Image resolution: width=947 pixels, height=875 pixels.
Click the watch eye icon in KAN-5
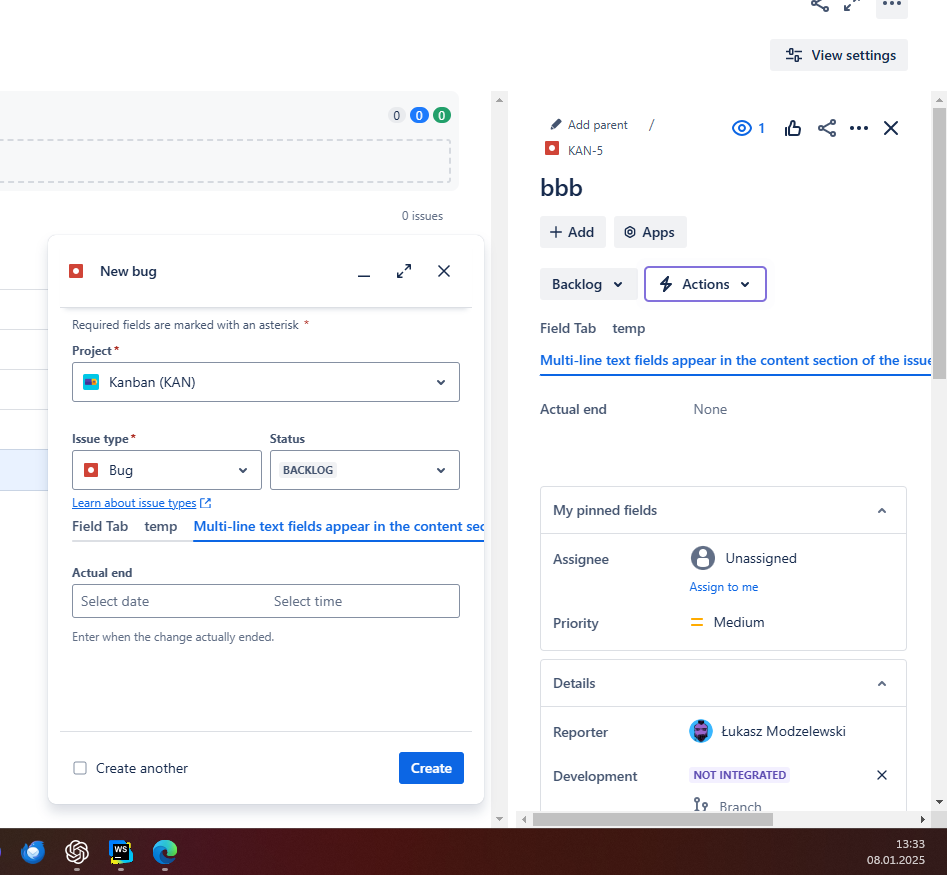pos(742,128)
